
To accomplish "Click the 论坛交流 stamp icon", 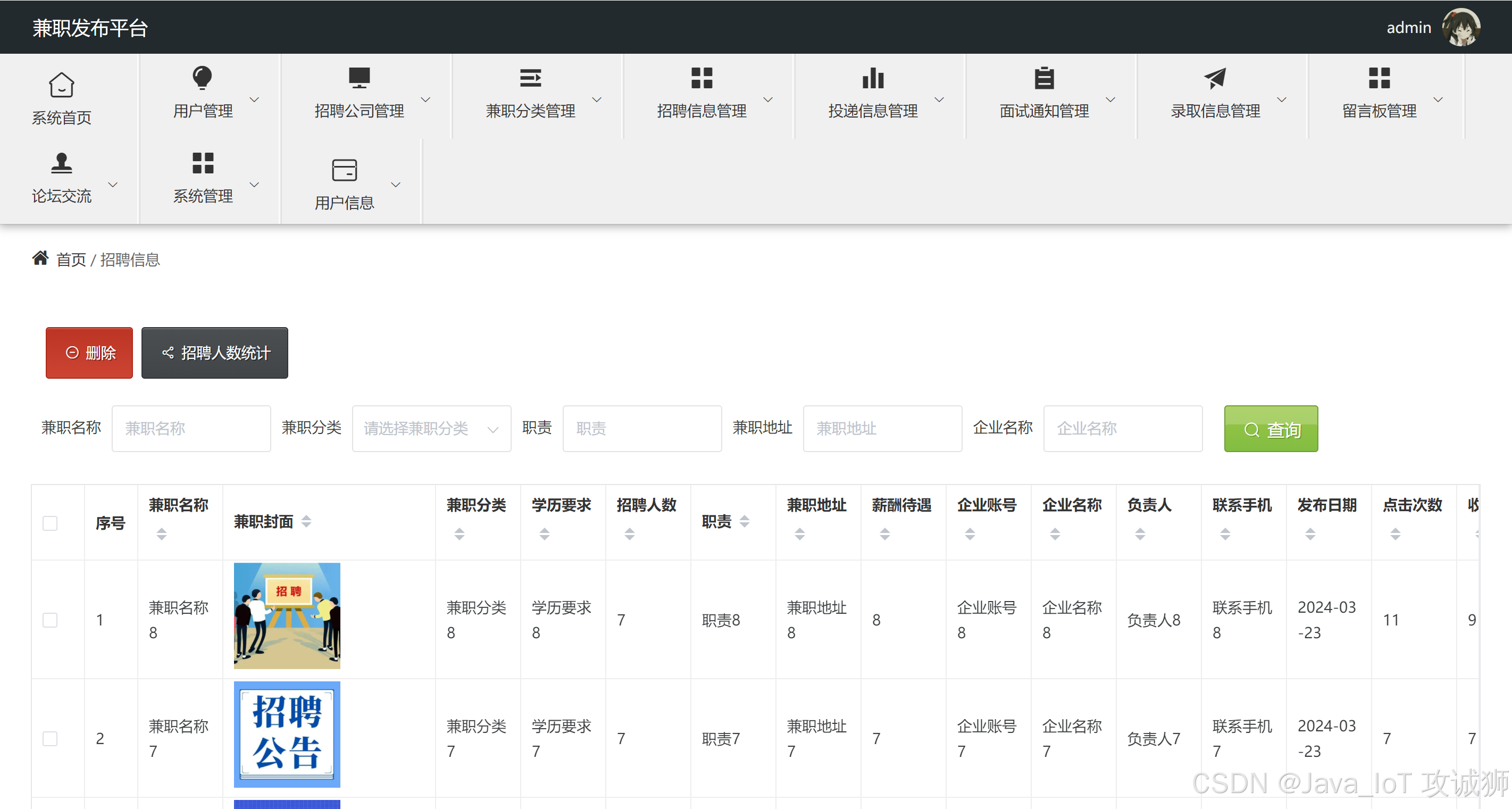I will pyautogui.click(x=61, y=163).
